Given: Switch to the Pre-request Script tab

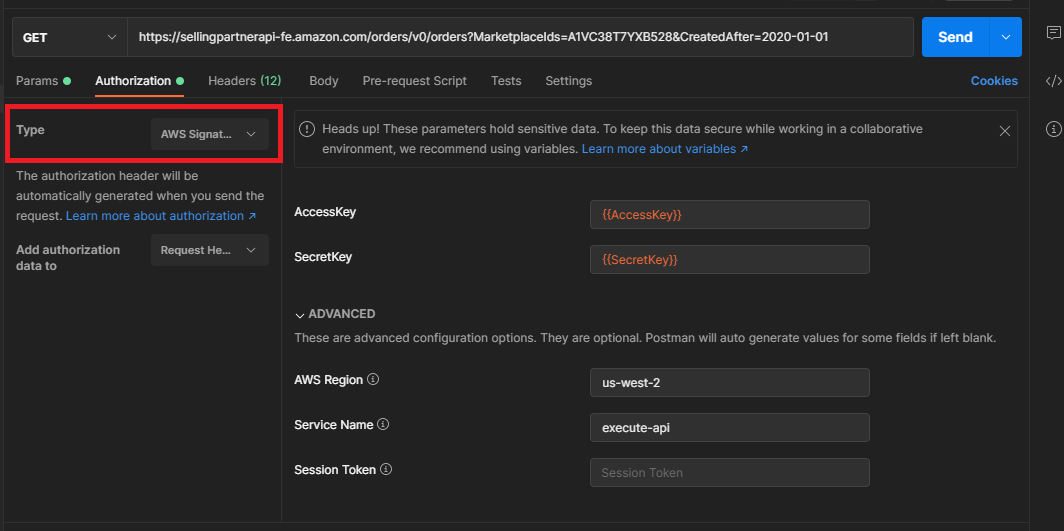Looking at the screenshot, I should (414, 81).
